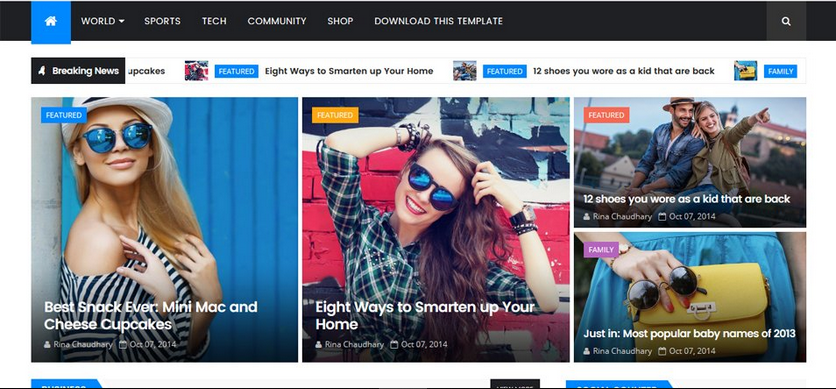
Task: Click red FEATURED badge on 12 shoes post
Action: [606, 115]
